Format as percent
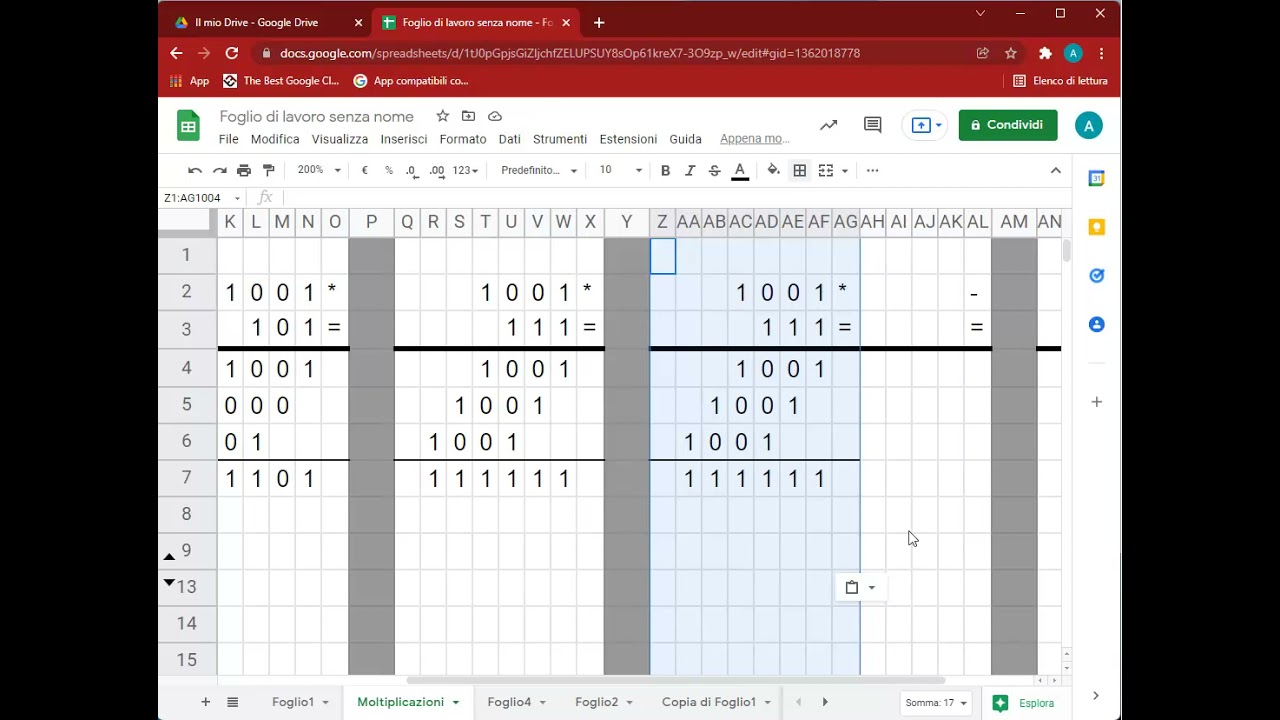1280x720 pixels. tap(389, 171)
